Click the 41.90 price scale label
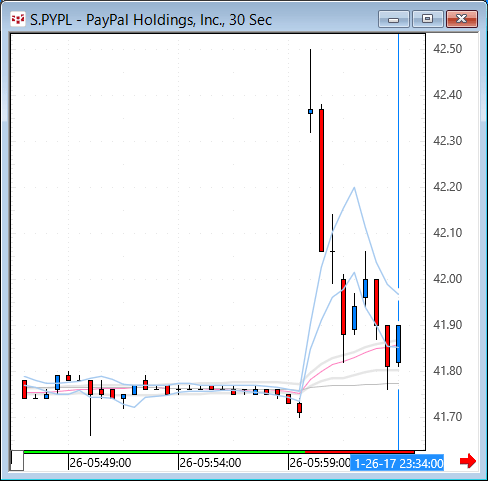Image resolution: width=488 pixels, height=481 pixels. point(447,325)
